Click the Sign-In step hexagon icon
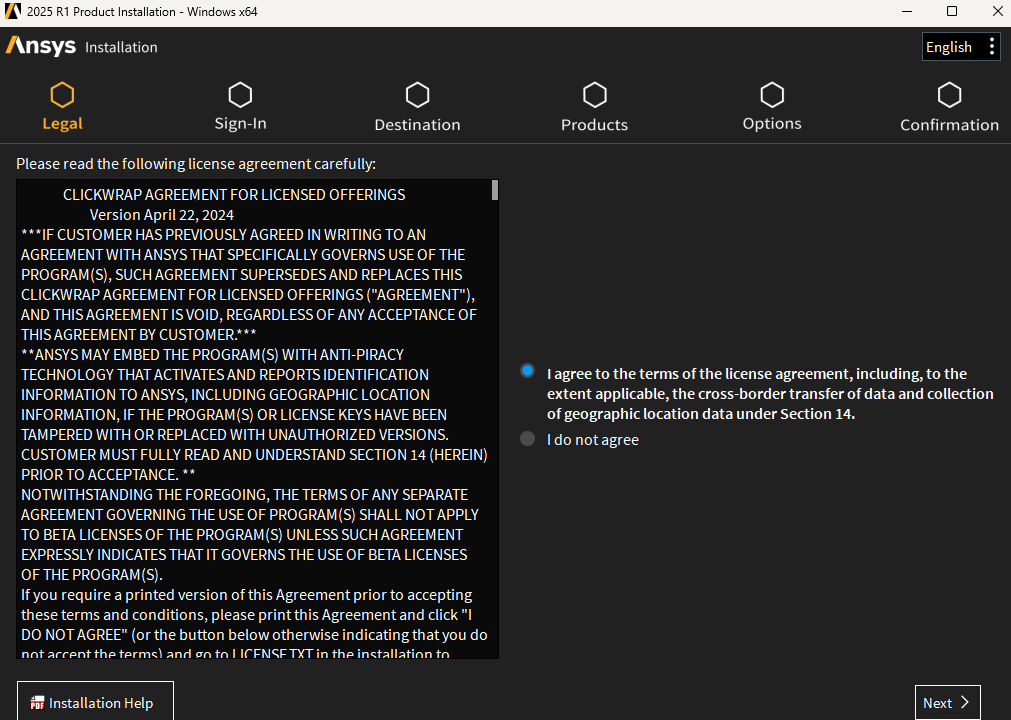 pyautogui.click(x=240, y=95)
